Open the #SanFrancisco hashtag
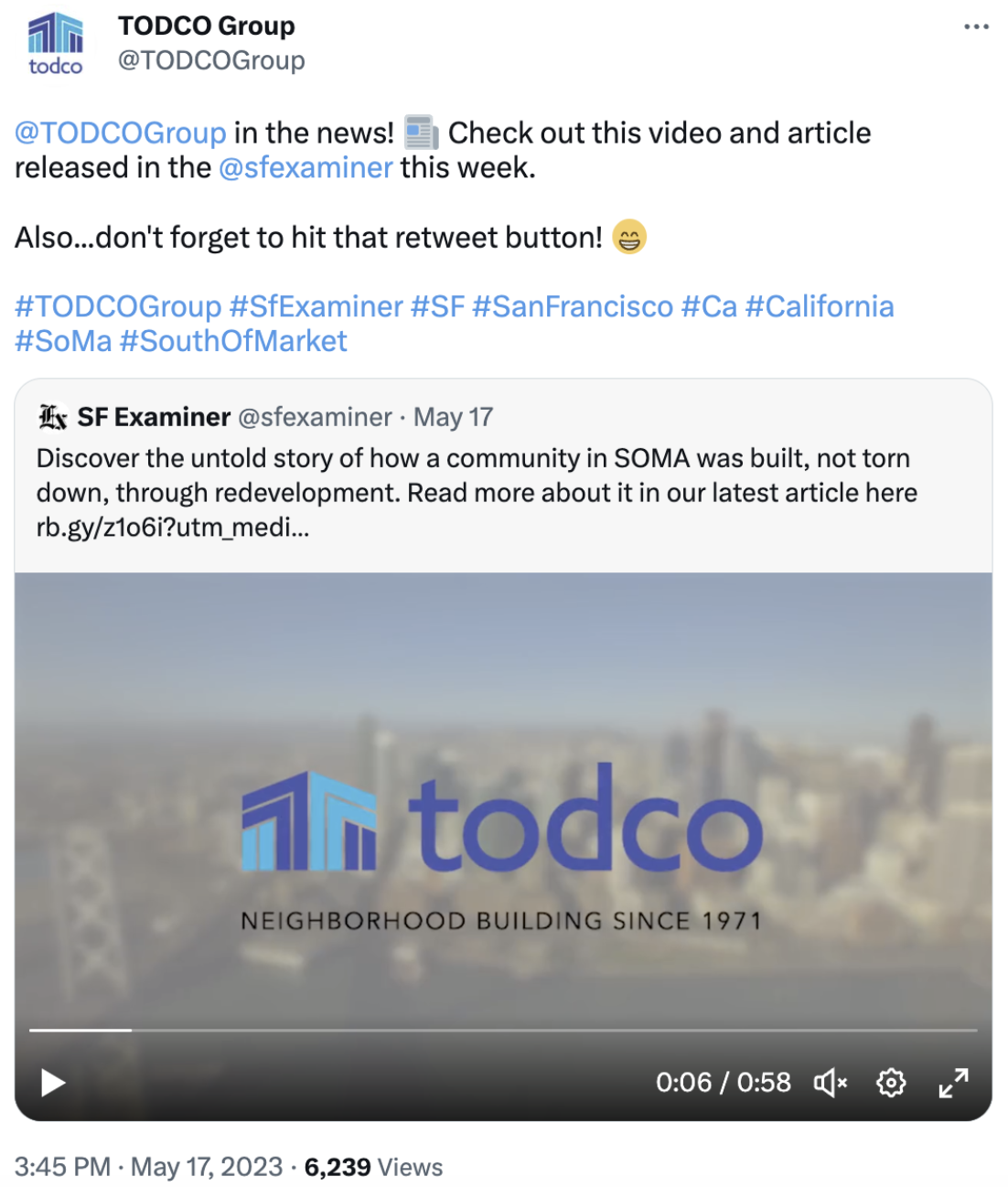The height and width of the screenshot is (1187, 1008). (573, 306)
